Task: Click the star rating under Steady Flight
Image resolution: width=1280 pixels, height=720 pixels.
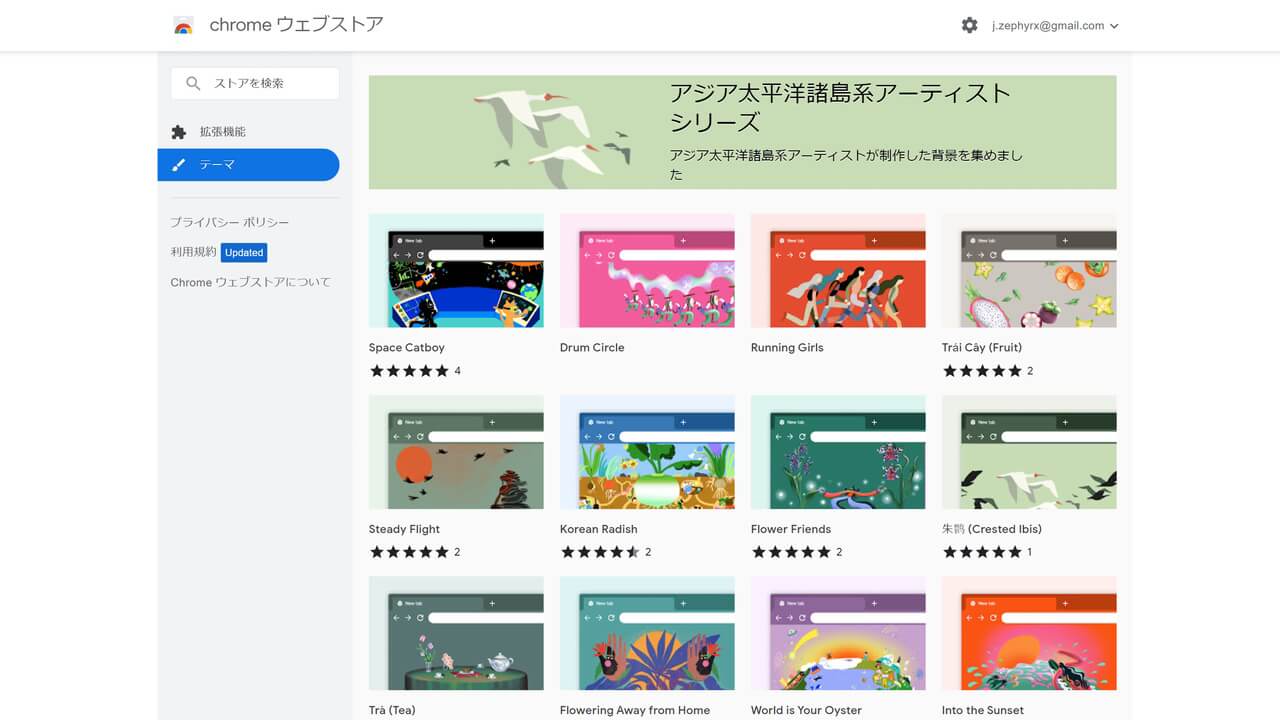Action: (x=409, y=552)
